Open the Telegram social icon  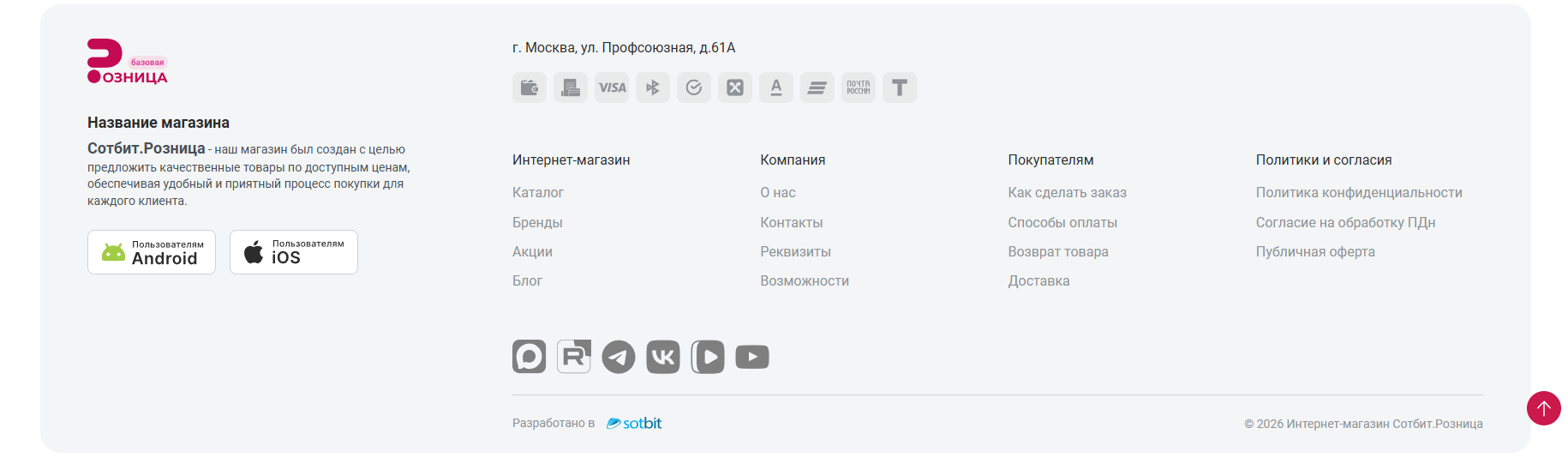pos(619,357)
